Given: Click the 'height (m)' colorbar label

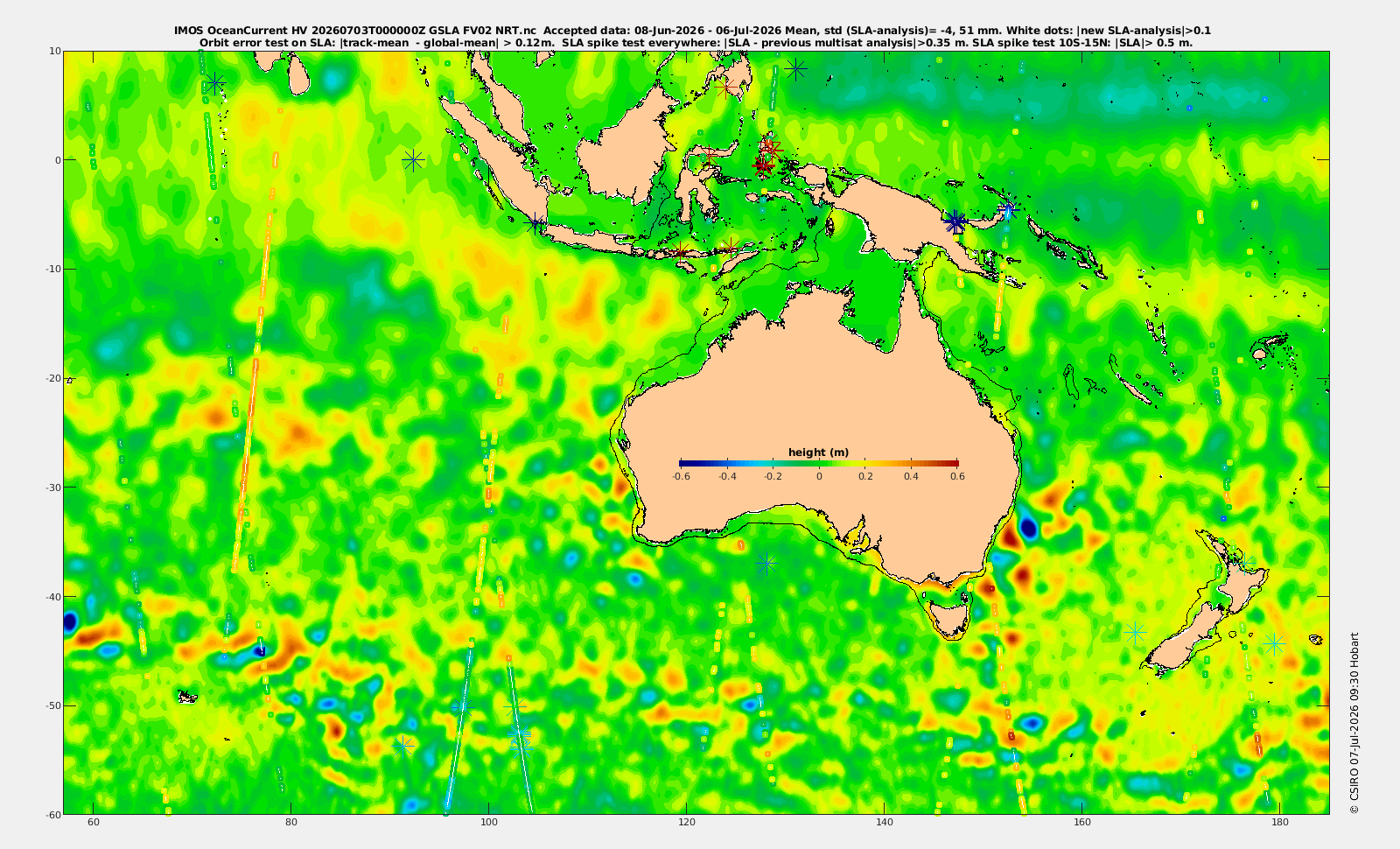Looking at the screenshot, I should [x=818, y=453].
